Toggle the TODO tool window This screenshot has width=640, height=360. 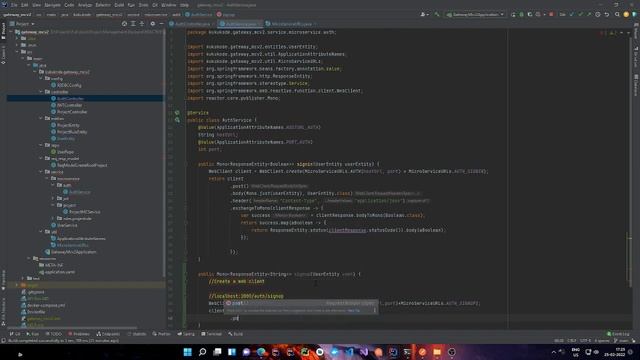tap(54, 334)
